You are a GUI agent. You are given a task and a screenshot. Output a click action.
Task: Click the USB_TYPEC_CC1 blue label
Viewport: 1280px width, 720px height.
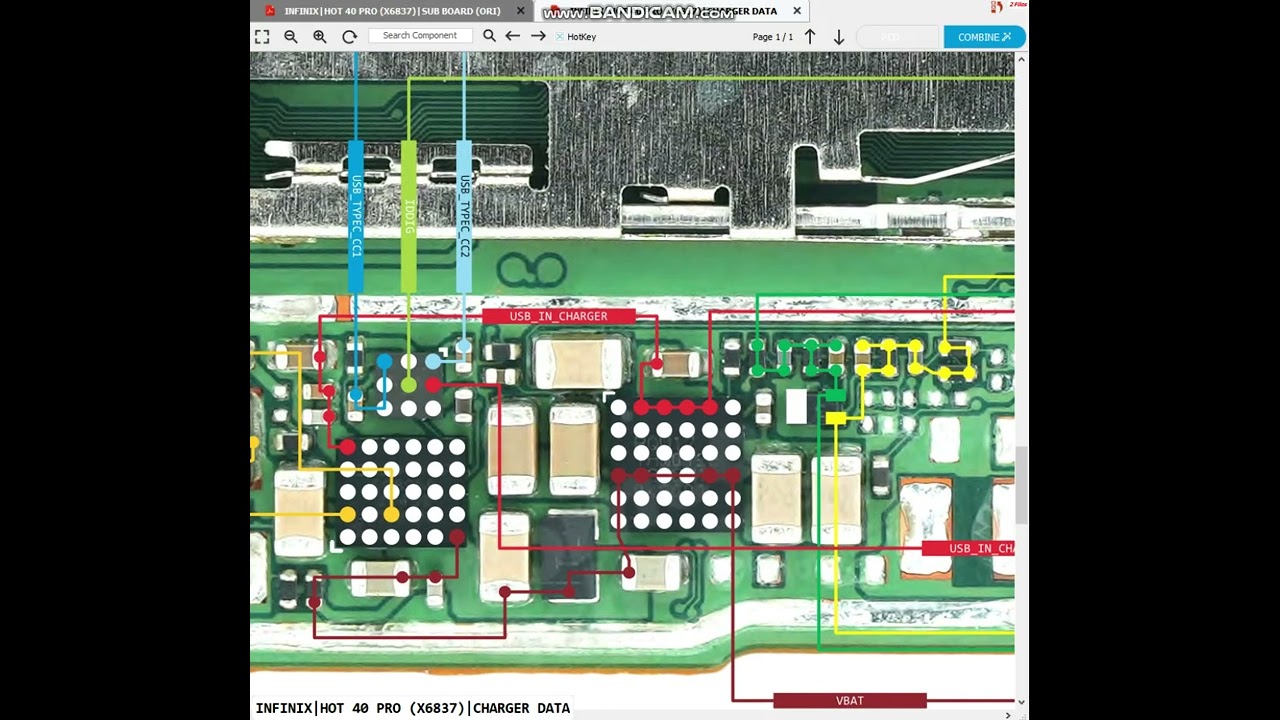pyautogui.click(x=356, y=216)
